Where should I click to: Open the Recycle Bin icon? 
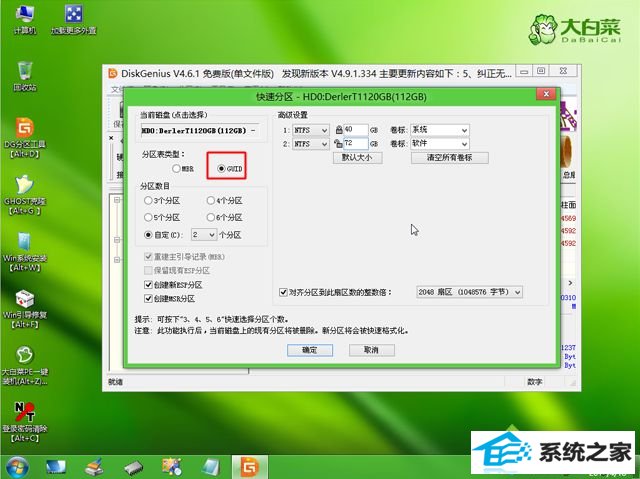pyautogui.click(x=25, y=76)
